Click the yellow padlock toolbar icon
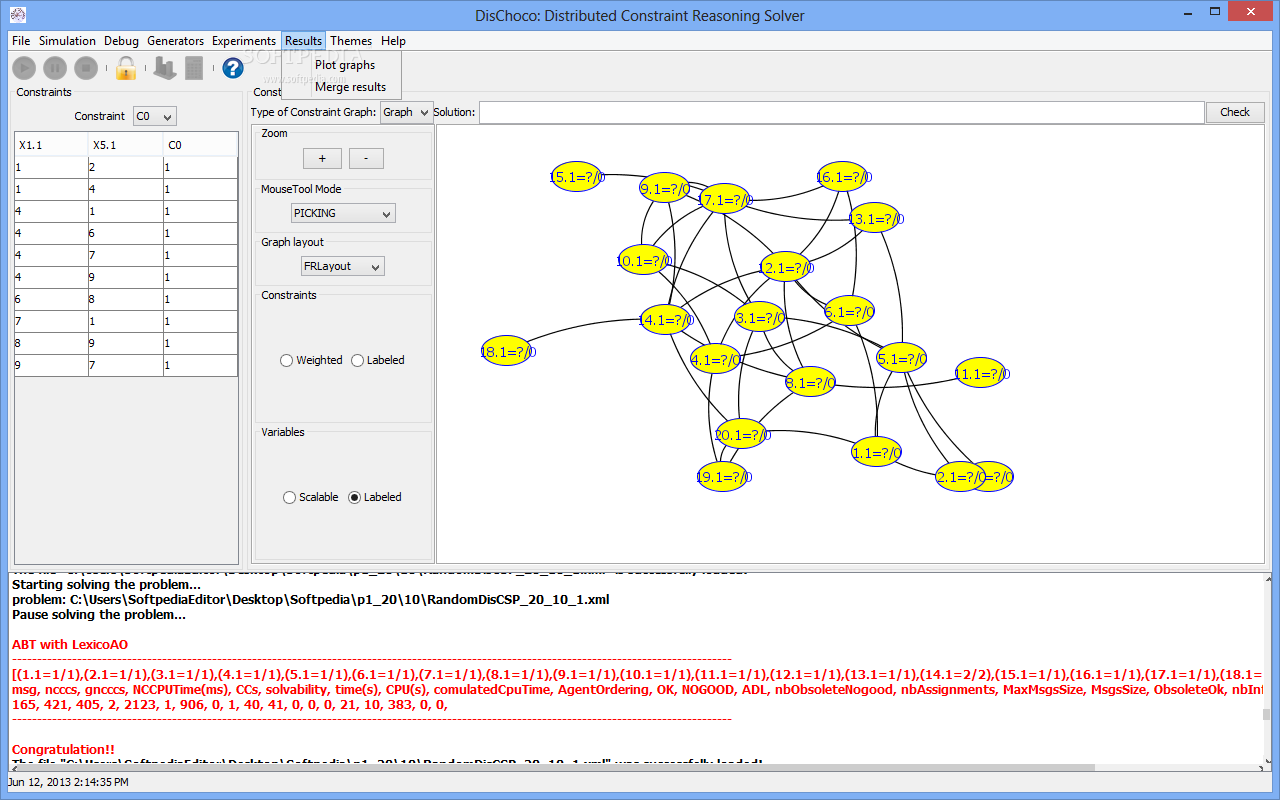Screen dimensions: 1280x800 click(x=125, y=68)
